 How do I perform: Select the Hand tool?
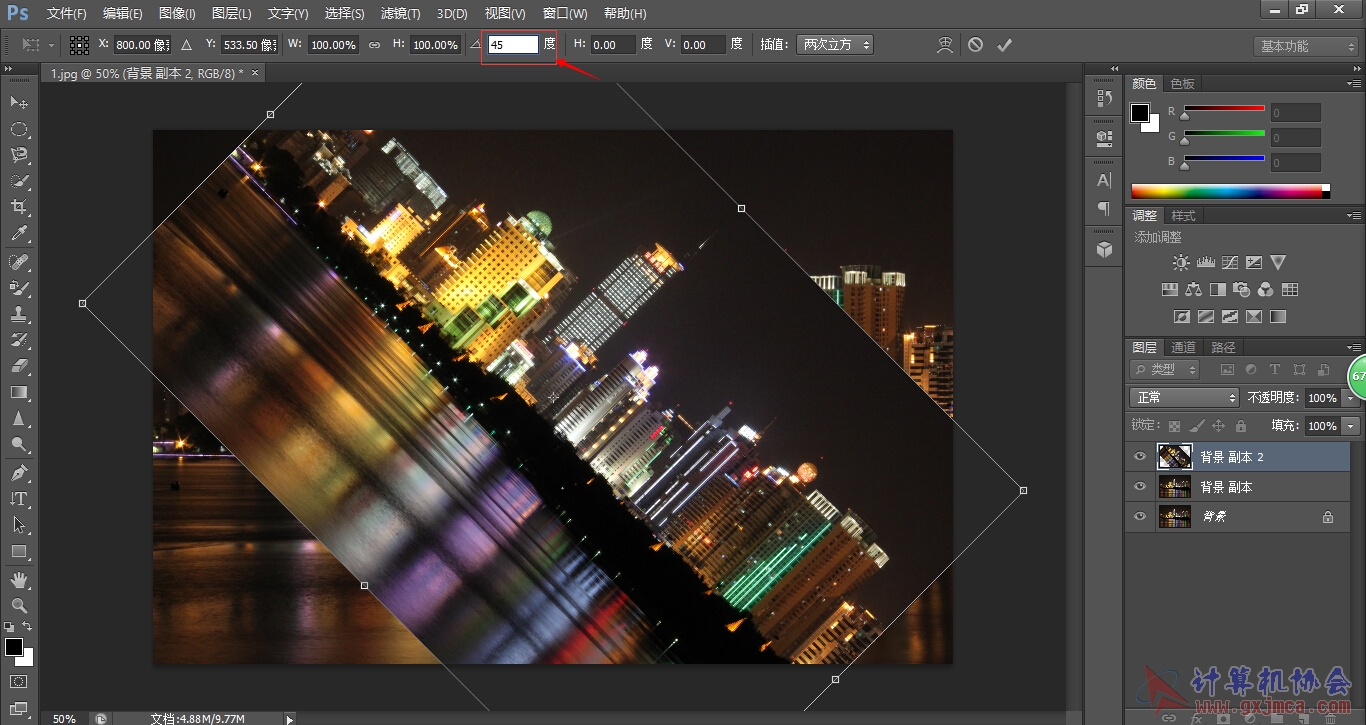(x=19, y=579)
